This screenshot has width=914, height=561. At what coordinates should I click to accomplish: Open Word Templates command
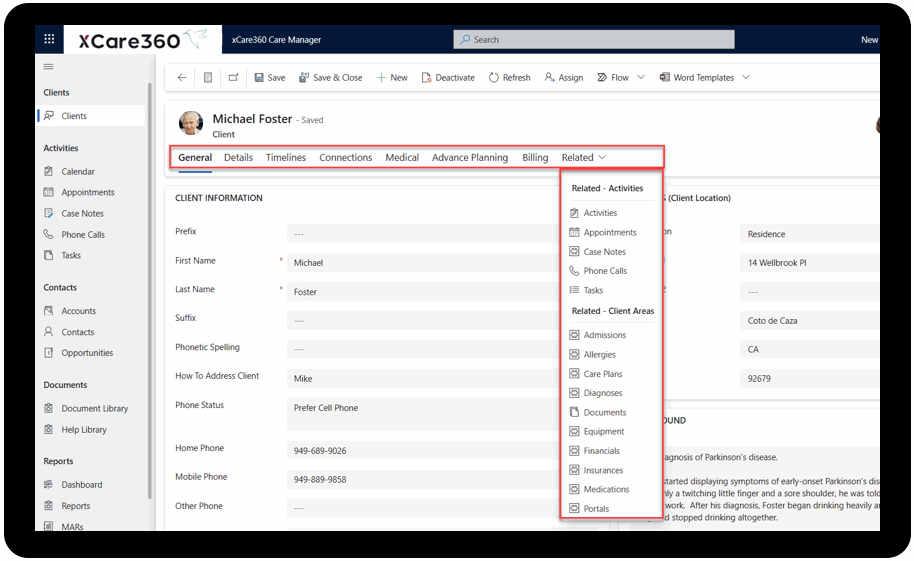[697, 78]
